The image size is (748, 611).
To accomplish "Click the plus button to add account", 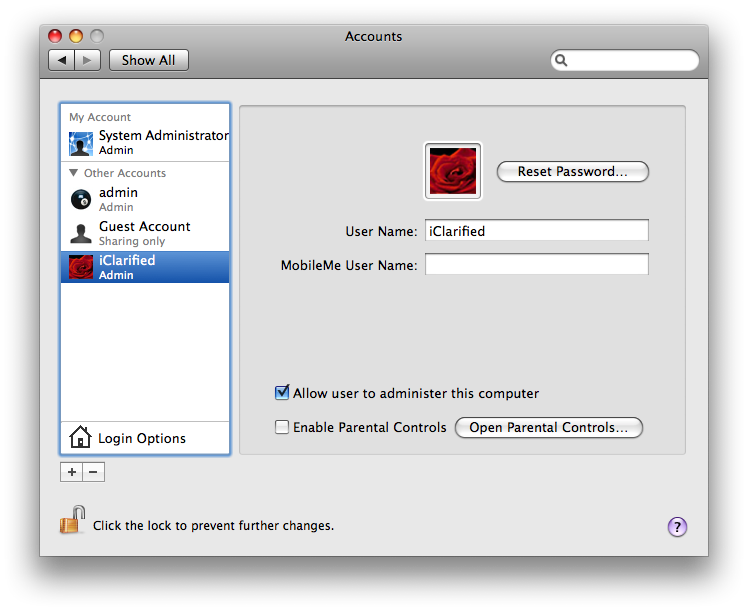I will coord(72,472).
